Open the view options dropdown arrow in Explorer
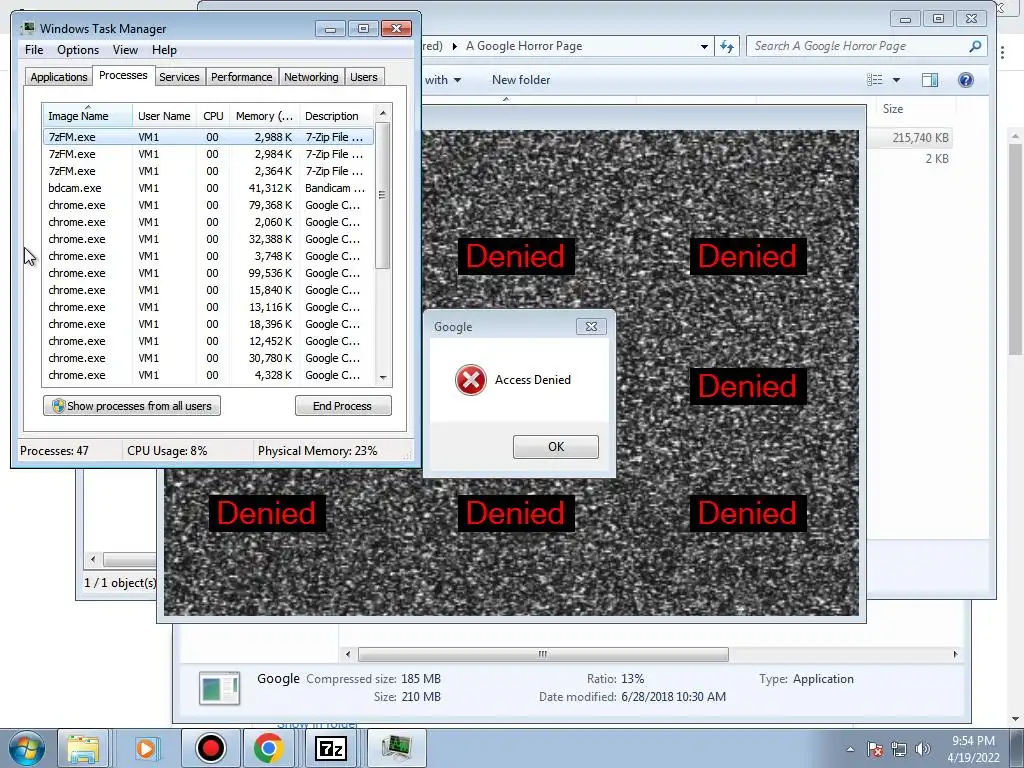The height and width of the screenshot is (768, 1024). pos(896,80)
